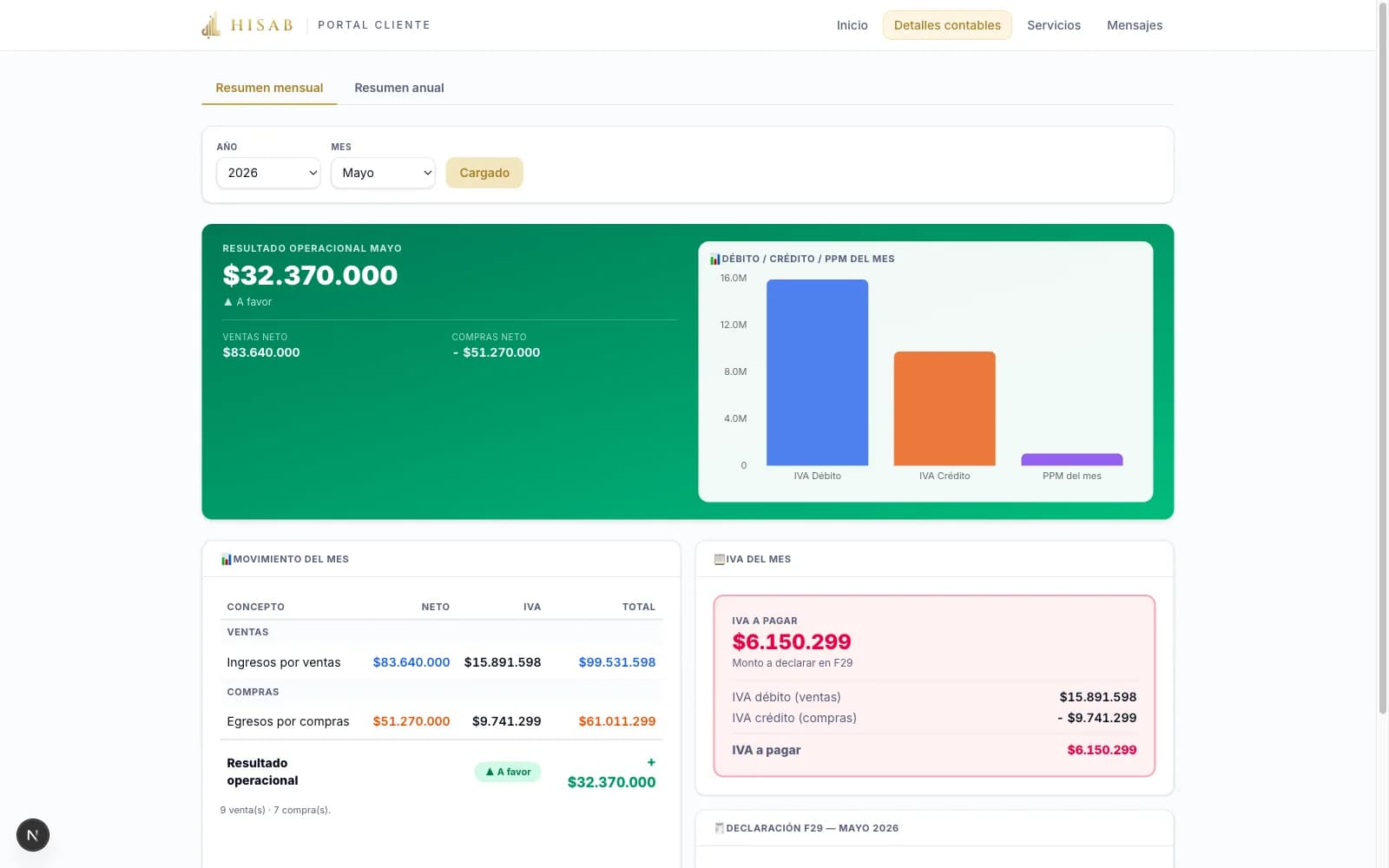This screenshot has width=1389, height=868.
Task: Click the icon next to IVA del mes
Action: (719, 559)
